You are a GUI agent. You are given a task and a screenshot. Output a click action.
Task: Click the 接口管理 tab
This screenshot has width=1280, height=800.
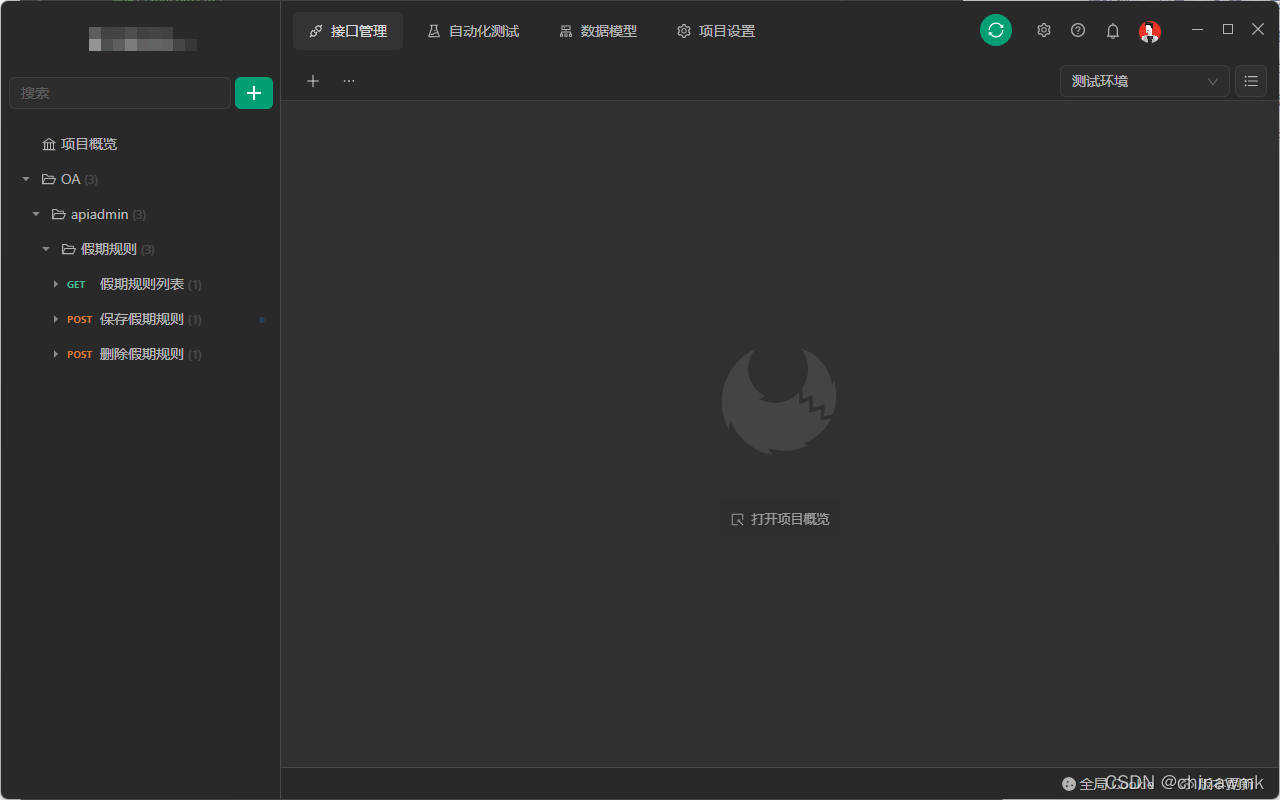pyautogui.click(x=348, y=31)
